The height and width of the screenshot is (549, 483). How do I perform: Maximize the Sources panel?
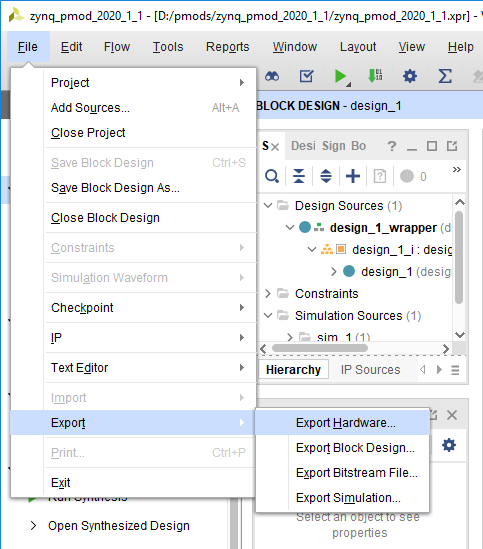(432, 146)
